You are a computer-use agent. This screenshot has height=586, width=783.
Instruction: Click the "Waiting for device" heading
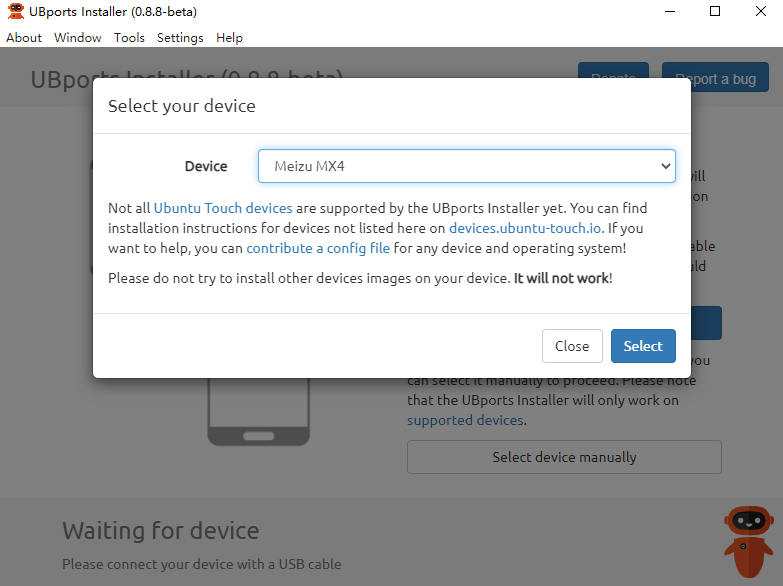[161, 531]
